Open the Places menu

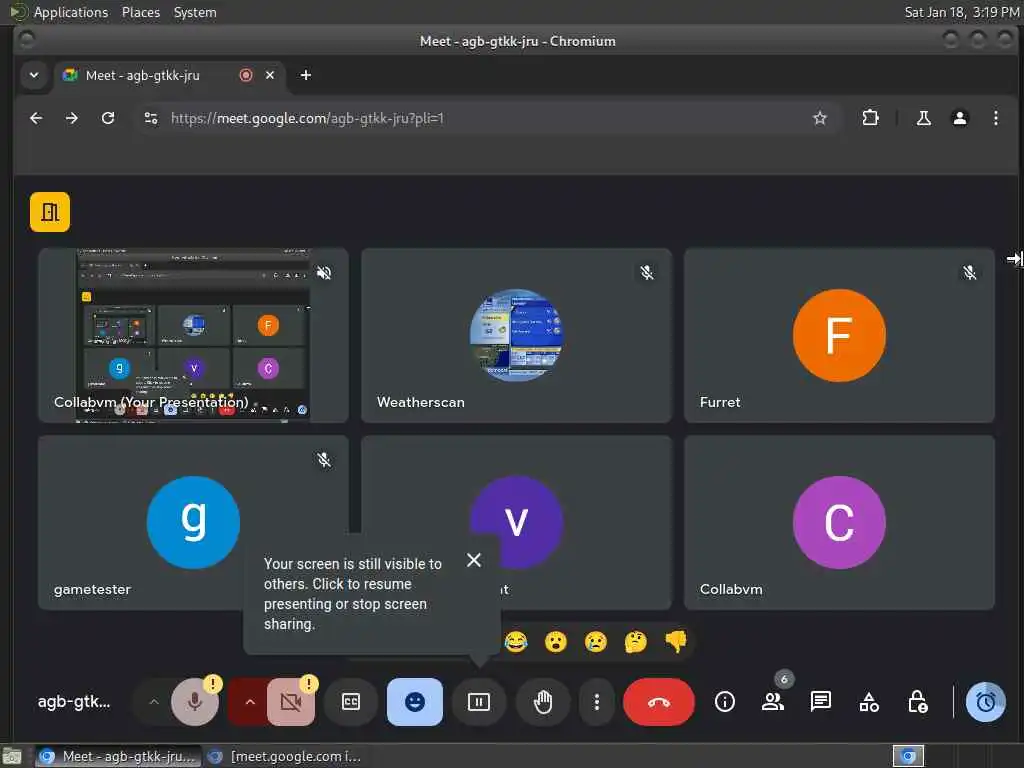click(140, 12)
